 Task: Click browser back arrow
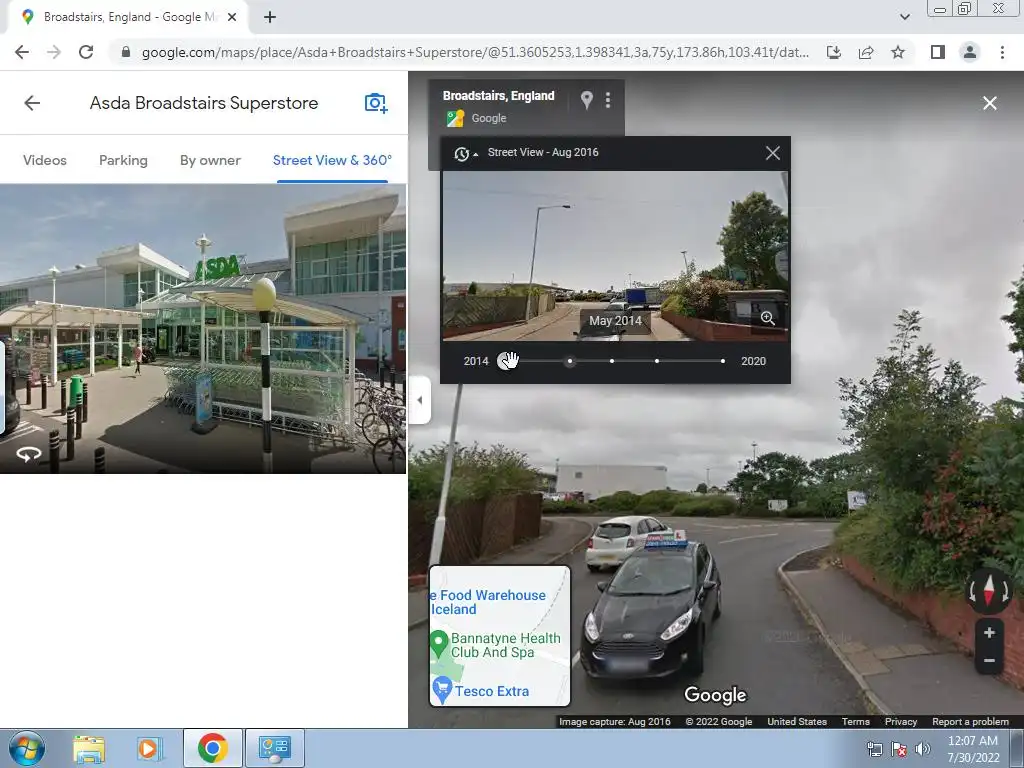22,52
